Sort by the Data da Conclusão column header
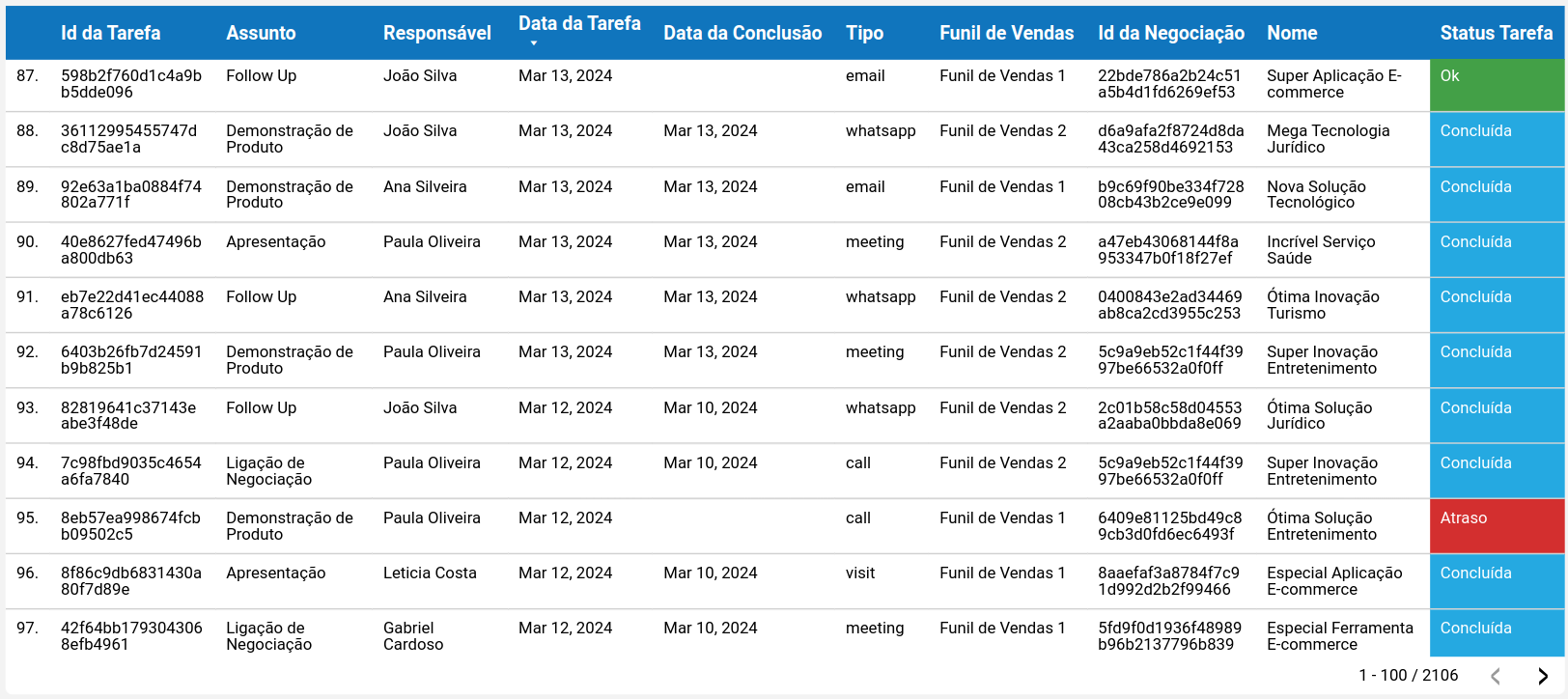Viewport: 1568px width, 699px height. point(742,33)
